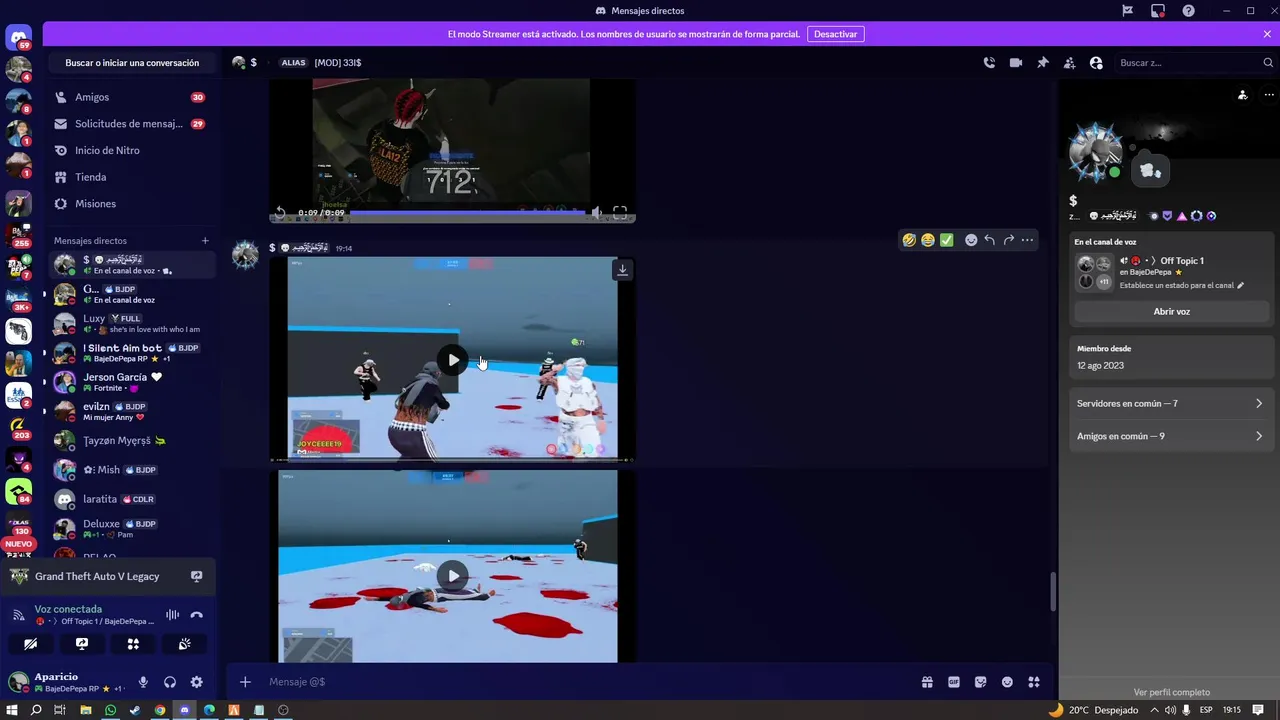Replay the top video
The width and height of the screenshot is (1280, 720).
[x=281, y=213]
